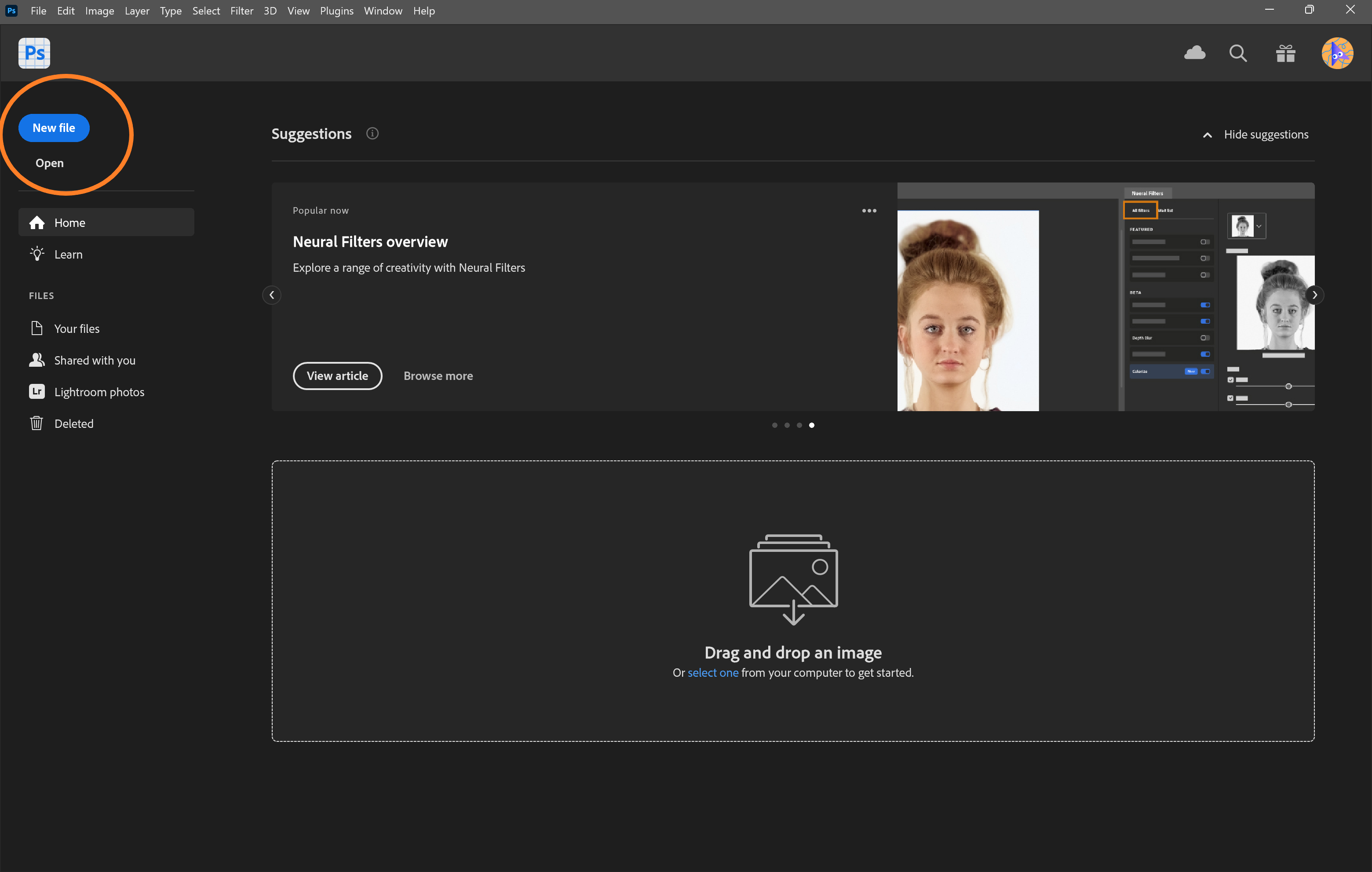Open the What's New gift icon

pos(1285,53)
